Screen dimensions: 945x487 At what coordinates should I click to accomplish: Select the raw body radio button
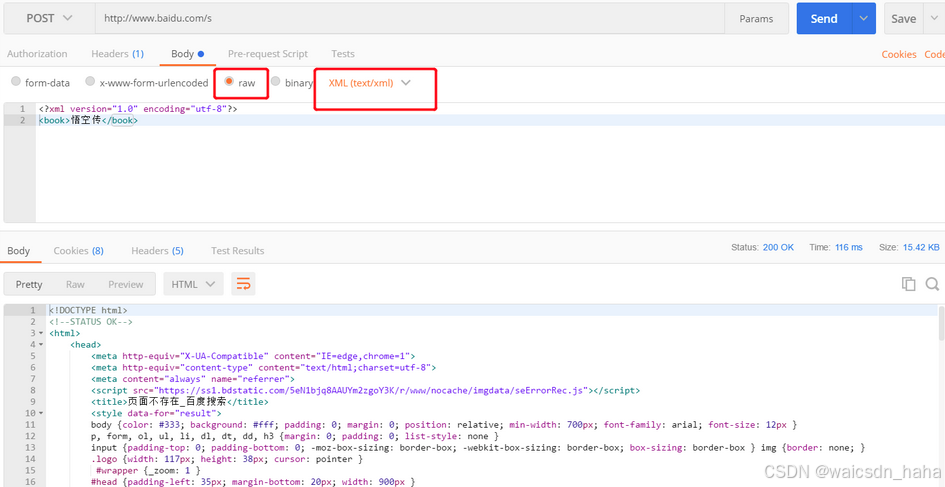(x=229, y=81)
